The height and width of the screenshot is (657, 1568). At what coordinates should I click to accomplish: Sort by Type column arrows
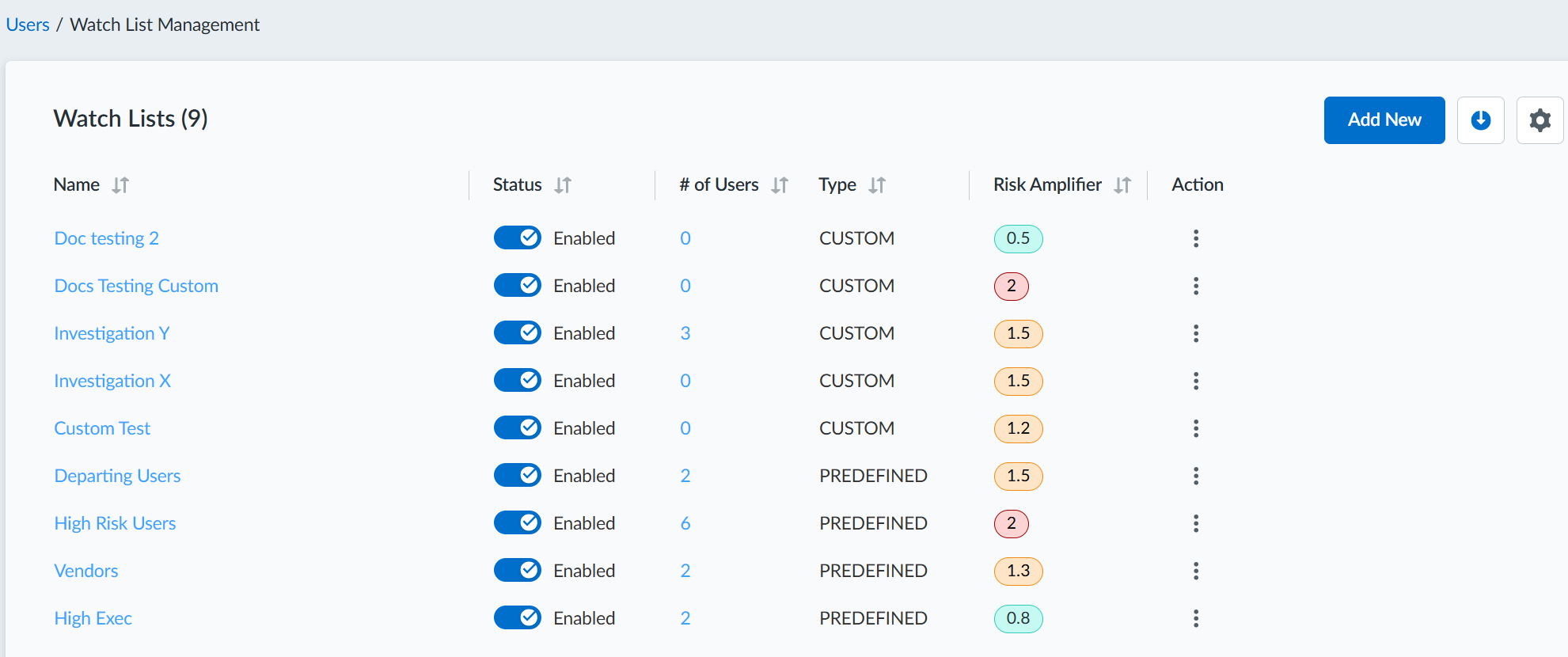(x=877, y=185)
